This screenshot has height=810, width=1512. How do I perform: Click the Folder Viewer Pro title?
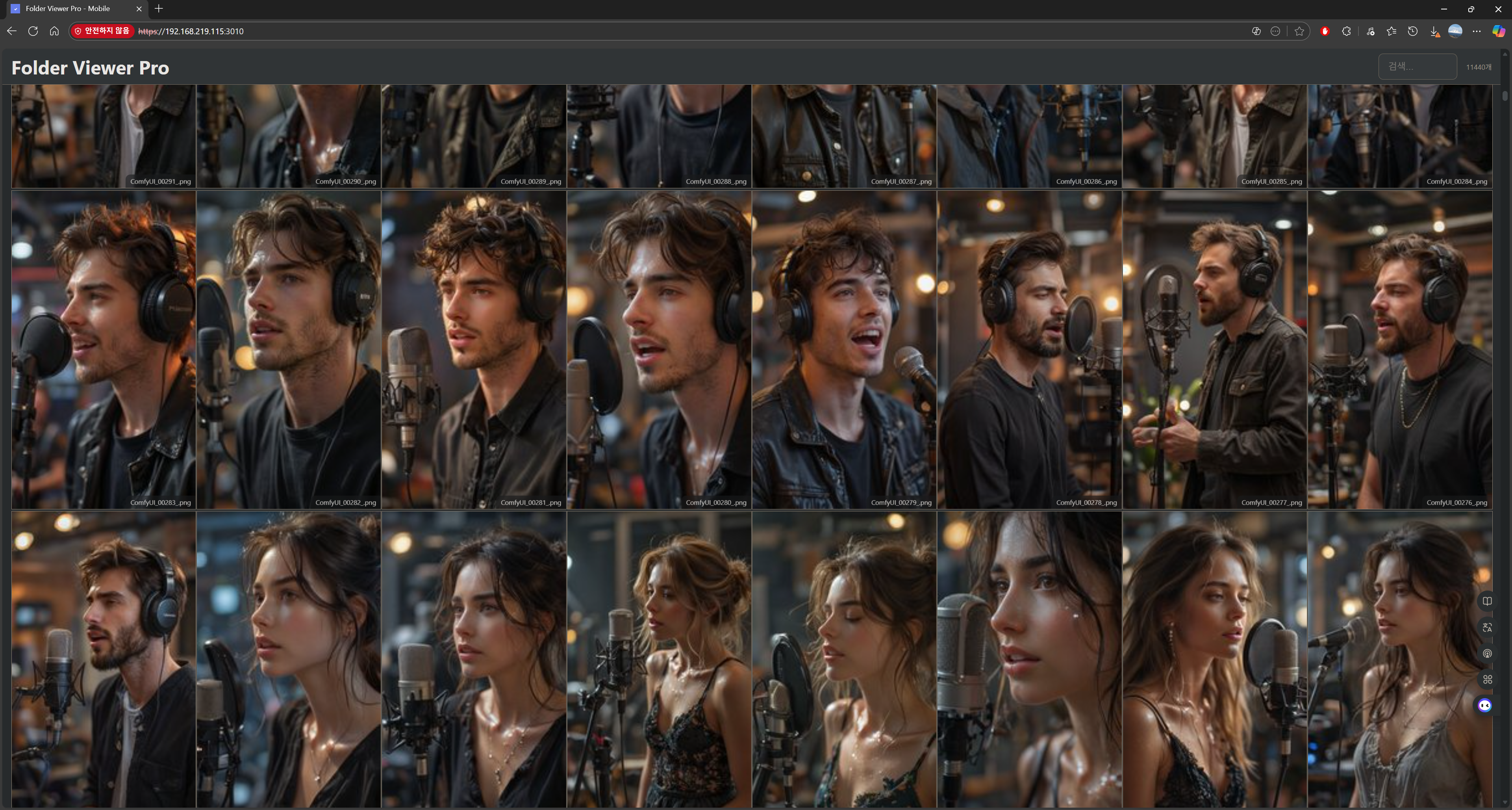tap(91, 68)
